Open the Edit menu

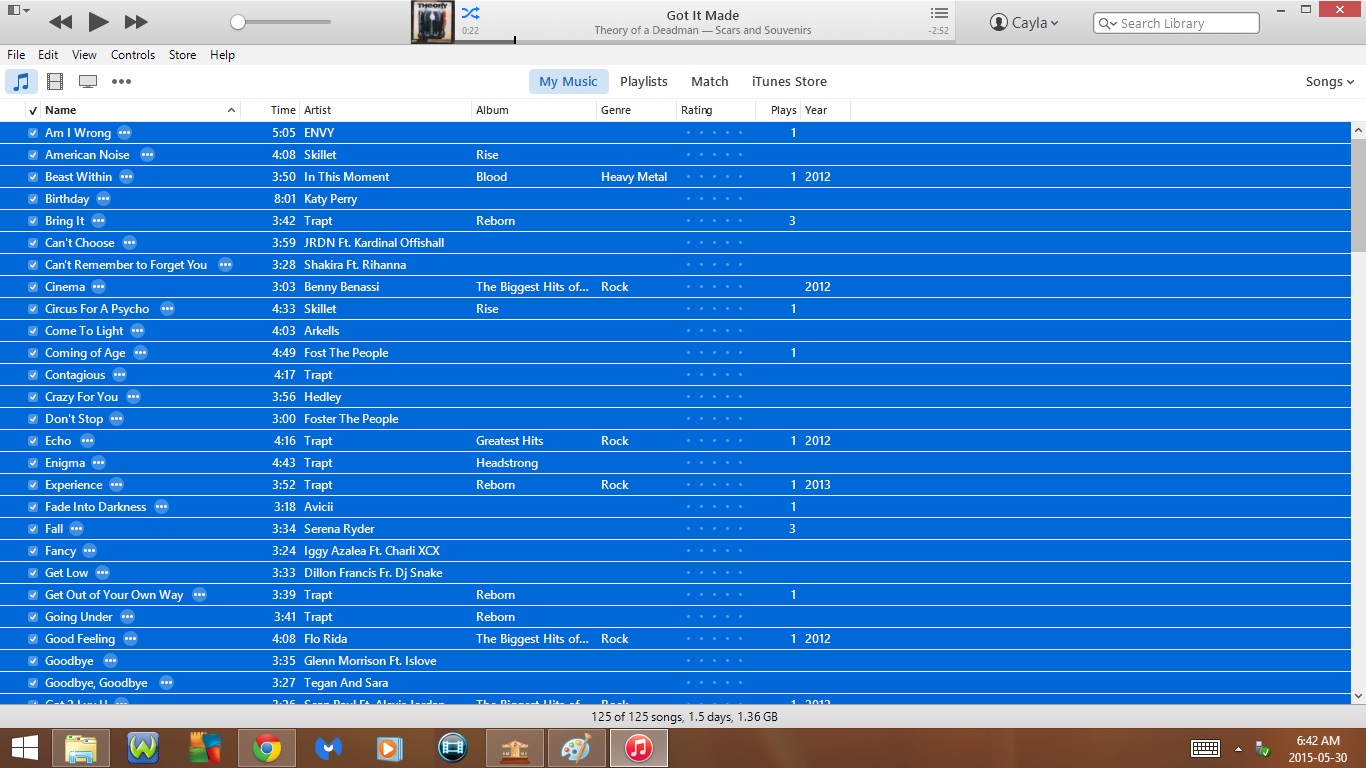pos(48,55)
